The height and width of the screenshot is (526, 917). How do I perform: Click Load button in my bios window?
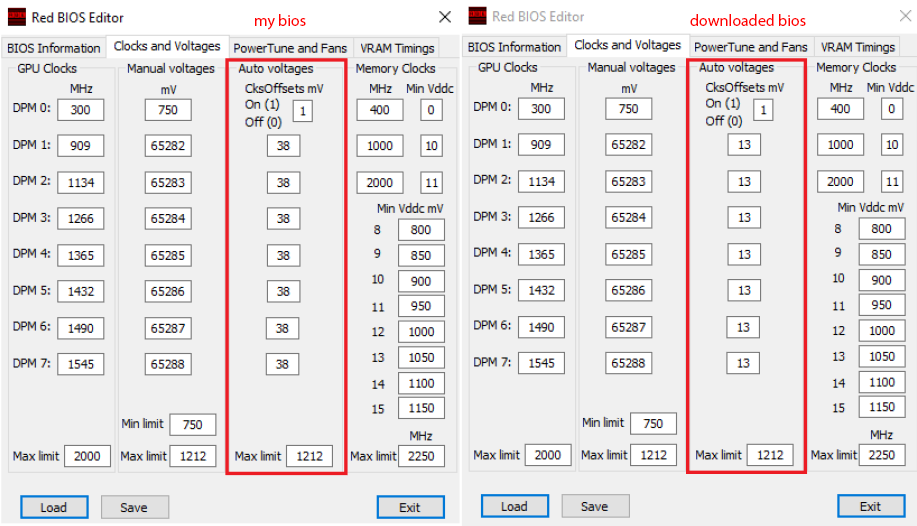click(54, 507)
